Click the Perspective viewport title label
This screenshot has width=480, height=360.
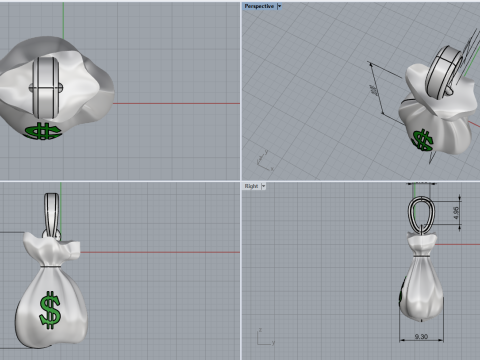click(x=259, y=6)
